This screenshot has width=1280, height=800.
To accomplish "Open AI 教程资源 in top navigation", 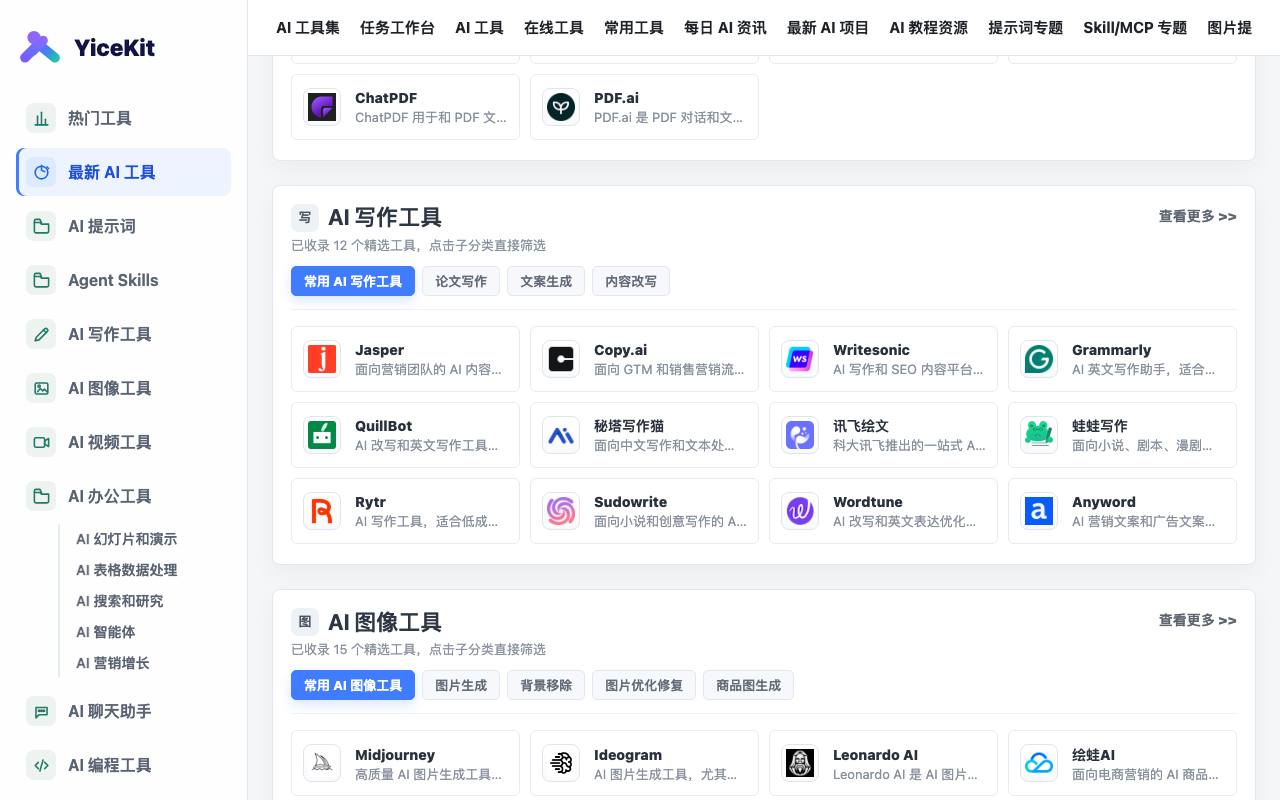I will pyautogui.click(x=929, y=28).
